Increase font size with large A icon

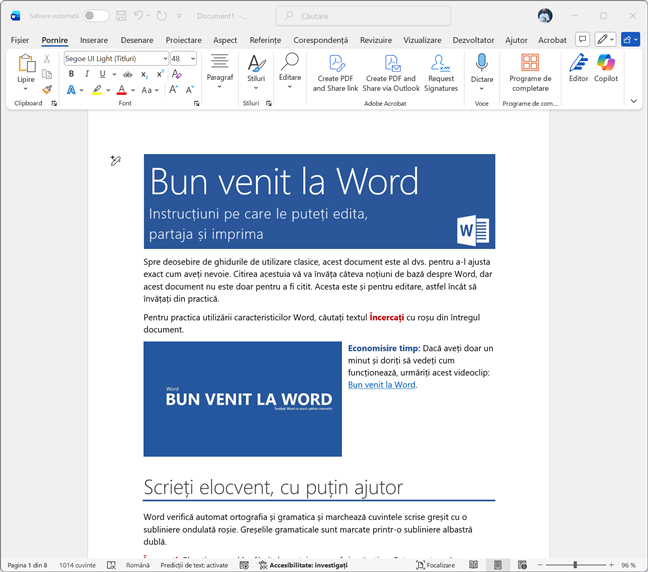tap(174, 90)
